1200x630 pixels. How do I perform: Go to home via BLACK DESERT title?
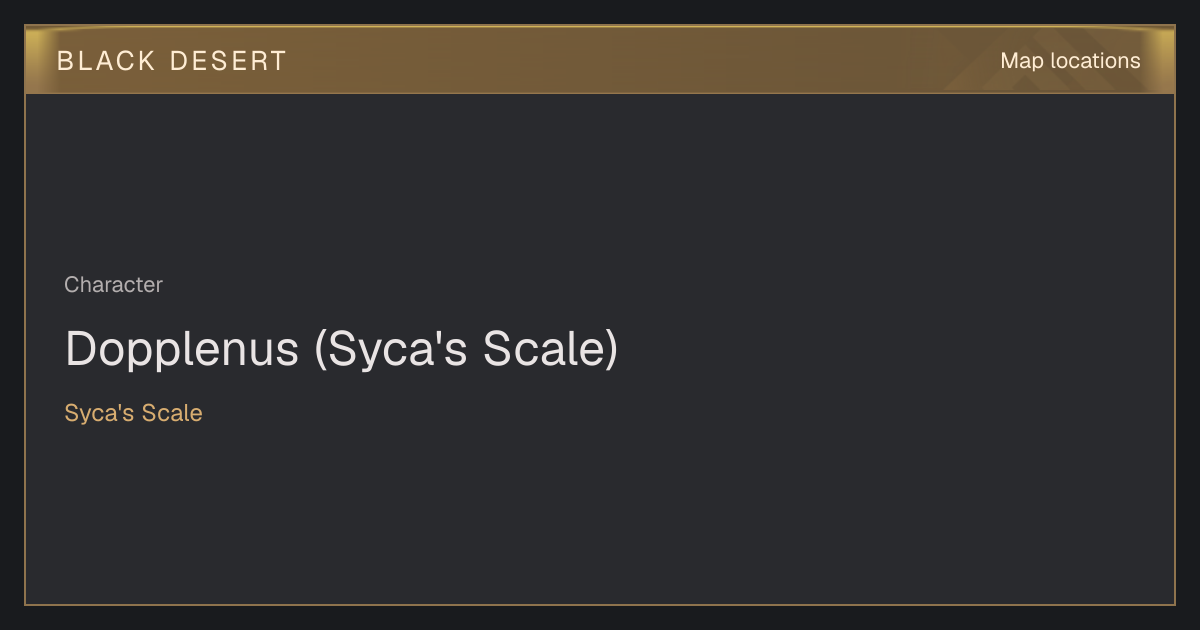[x=172, y=61]
